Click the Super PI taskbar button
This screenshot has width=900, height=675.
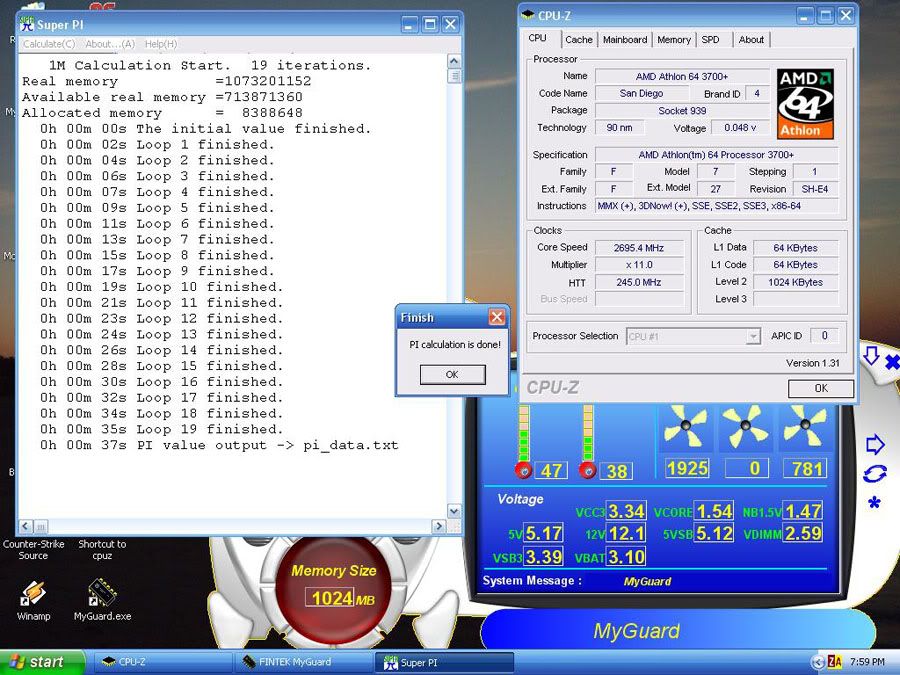(444, 662)
